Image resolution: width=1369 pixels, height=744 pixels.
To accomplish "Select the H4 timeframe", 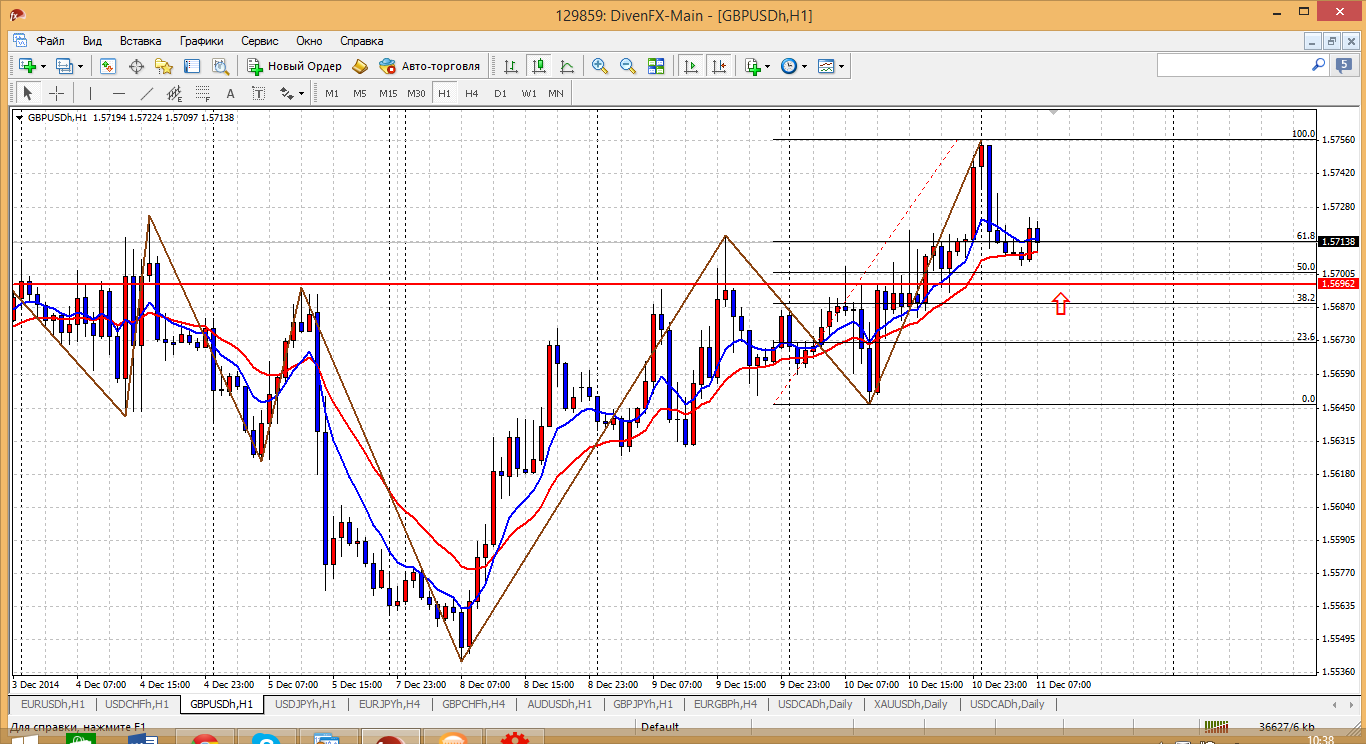I will point(472,93).
